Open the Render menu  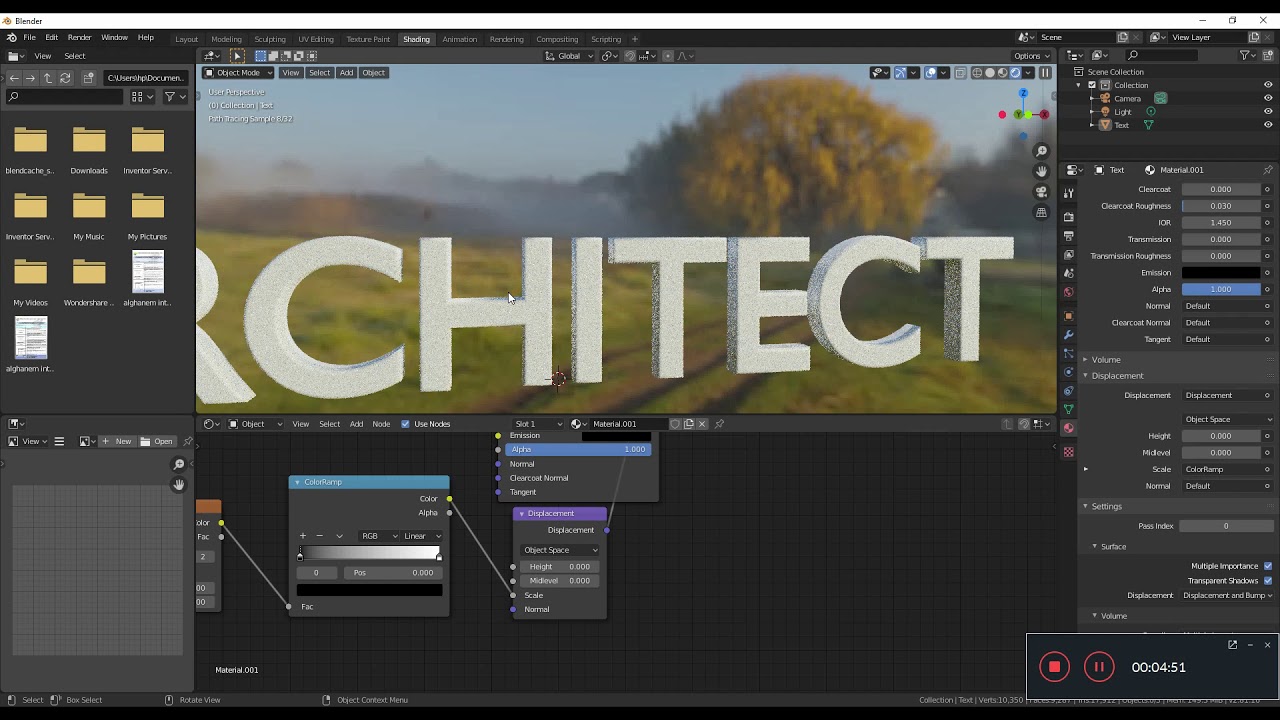[x=79, y=37]
